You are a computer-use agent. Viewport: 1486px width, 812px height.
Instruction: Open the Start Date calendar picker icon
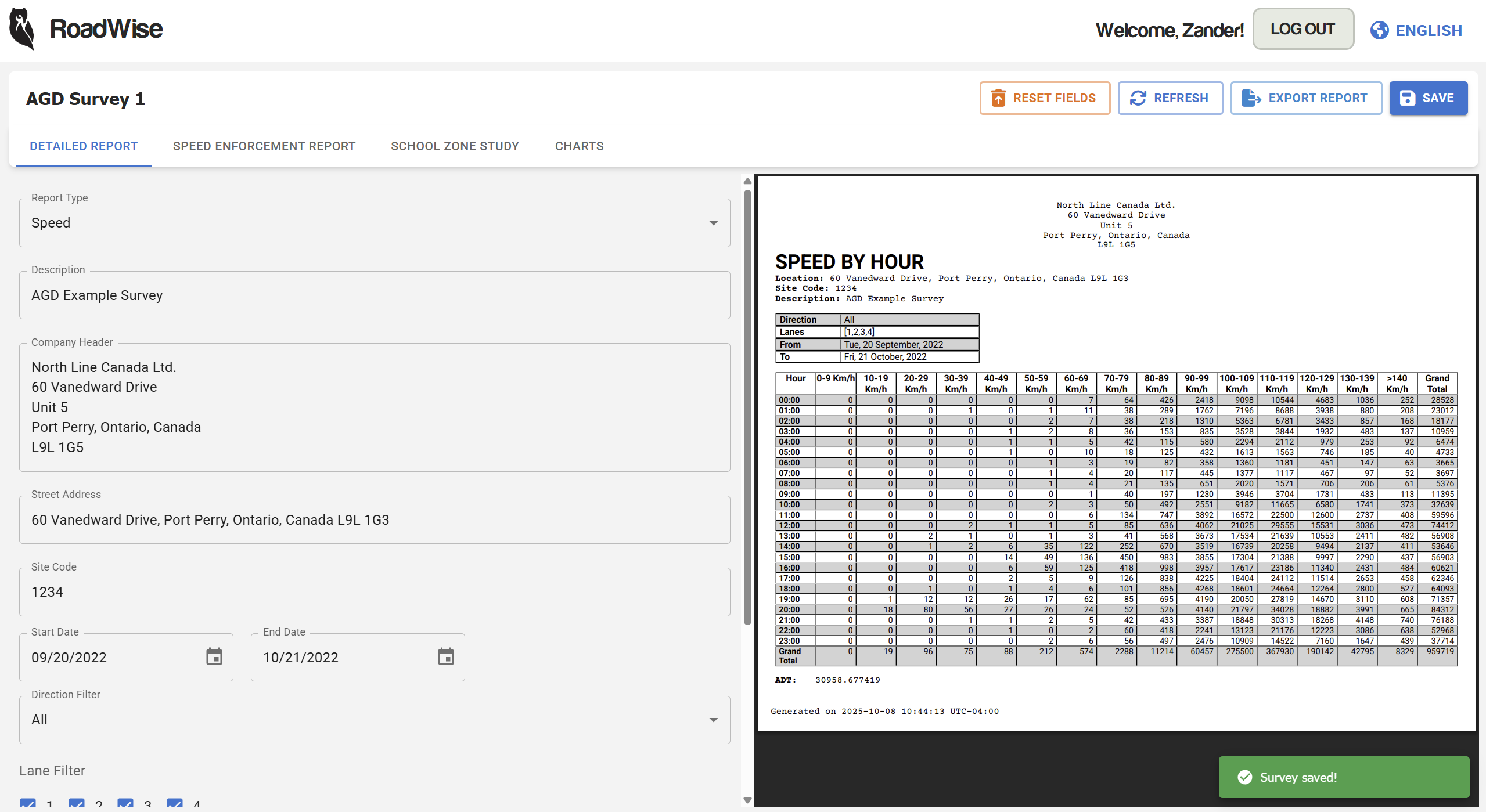coord(214,656)
